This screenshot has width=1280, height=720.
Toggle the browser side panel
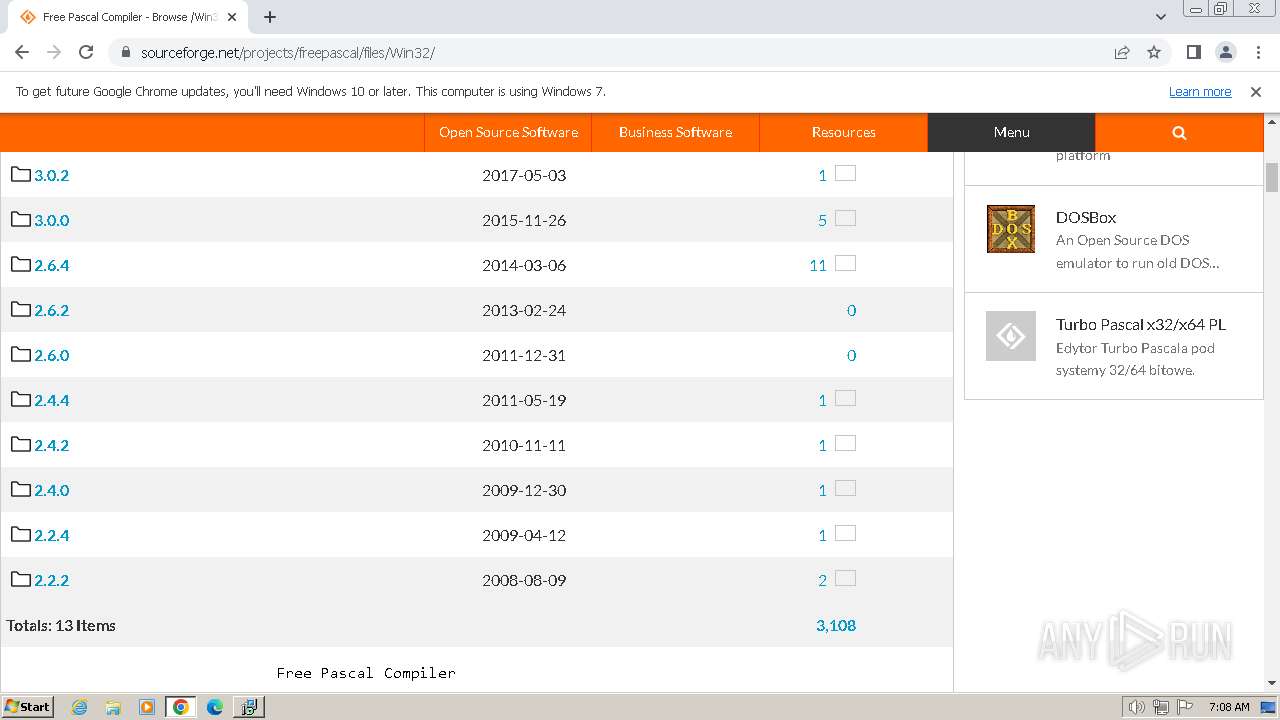click(x=1193, y=52)
